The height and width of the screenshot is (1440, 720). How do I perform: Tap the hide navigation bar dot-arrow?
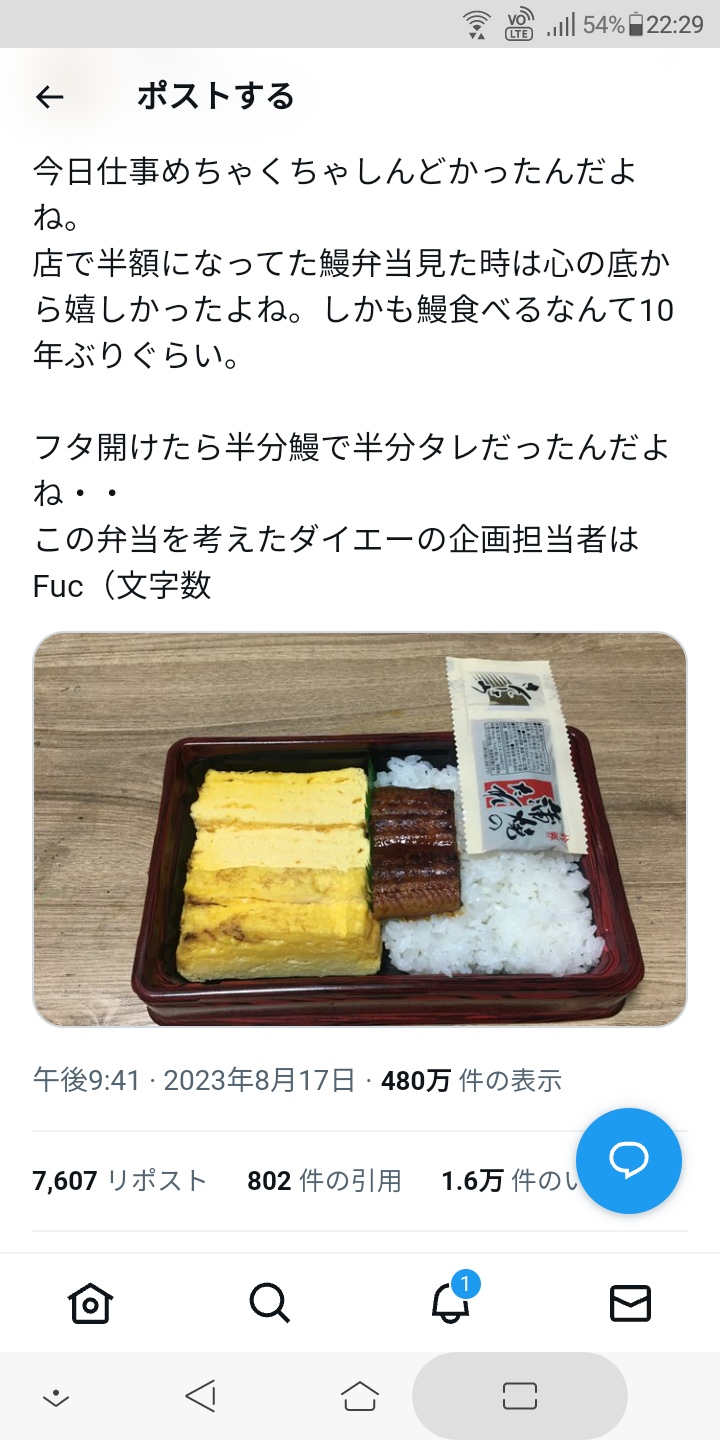[56, 1398]
